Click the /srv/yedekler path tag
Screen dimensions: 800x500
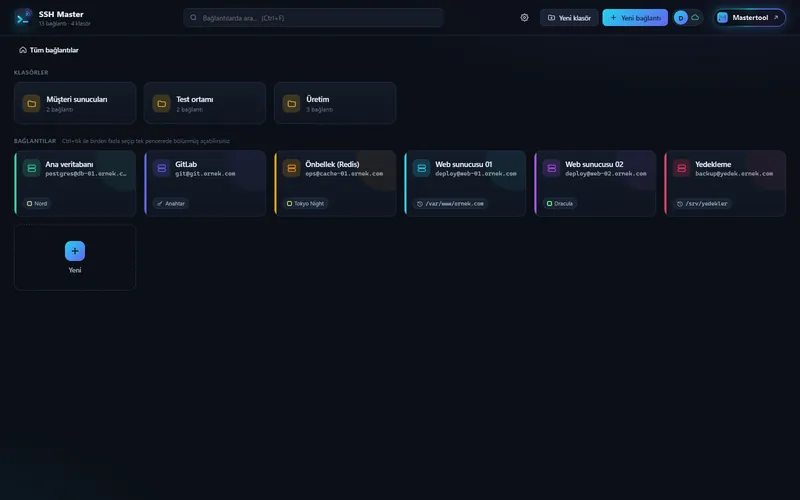point(702,204)
